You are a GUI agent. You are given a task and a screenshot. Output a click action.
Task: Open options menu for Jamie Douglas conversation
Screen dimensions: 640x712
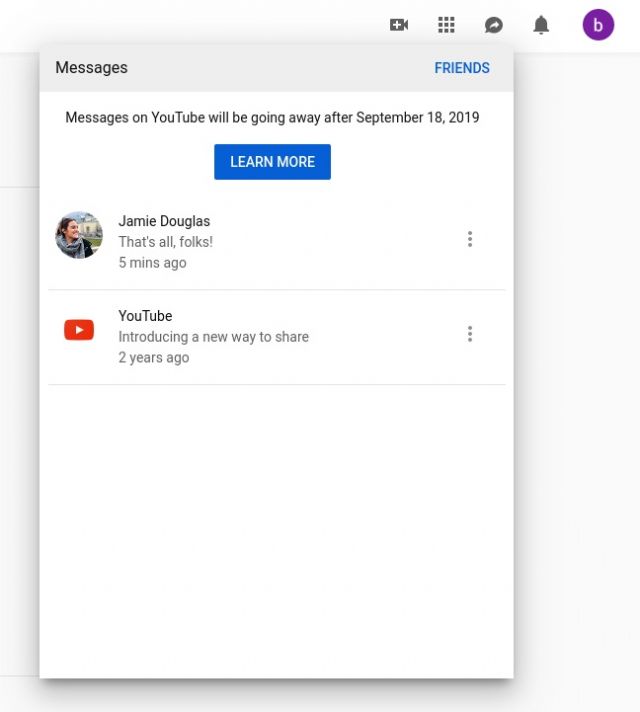tap(470, 239)
